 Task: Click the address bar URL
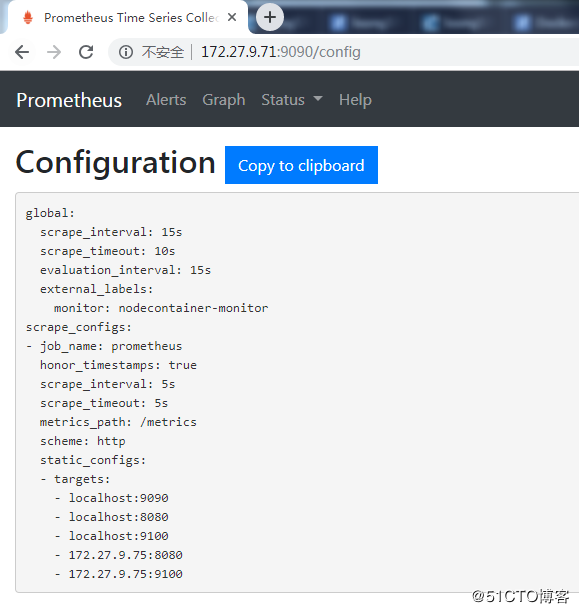click(281, 52)
